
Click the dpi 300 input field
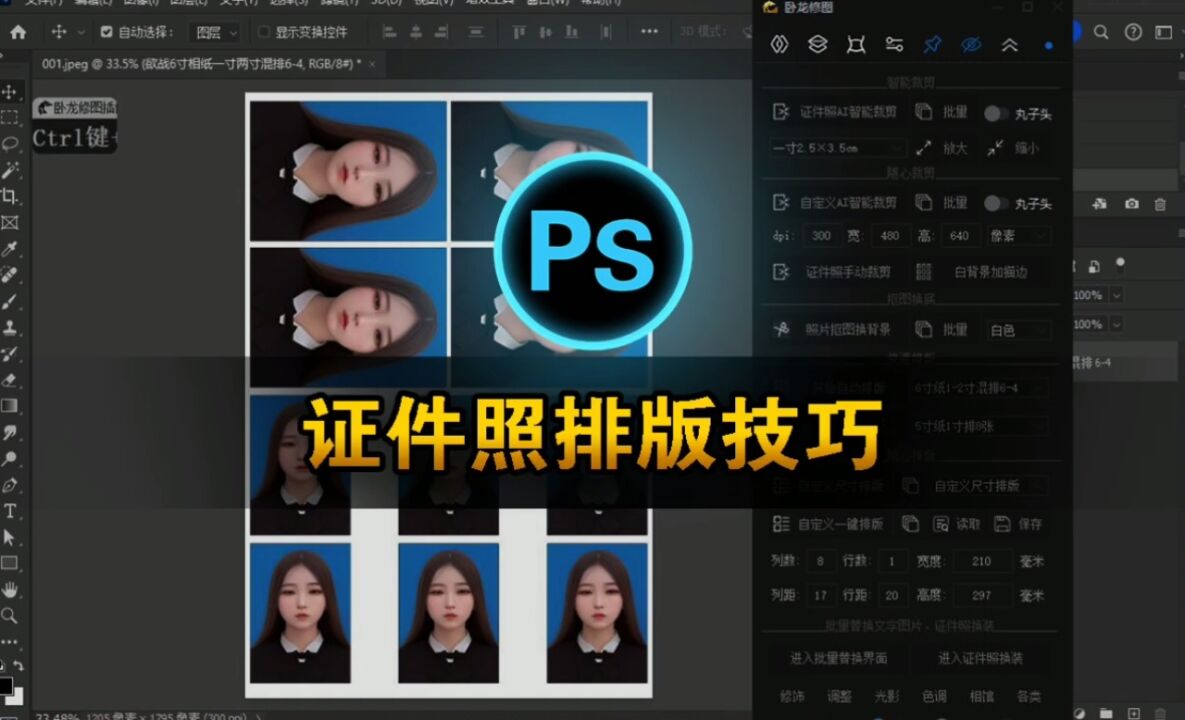tap(821, 236)
